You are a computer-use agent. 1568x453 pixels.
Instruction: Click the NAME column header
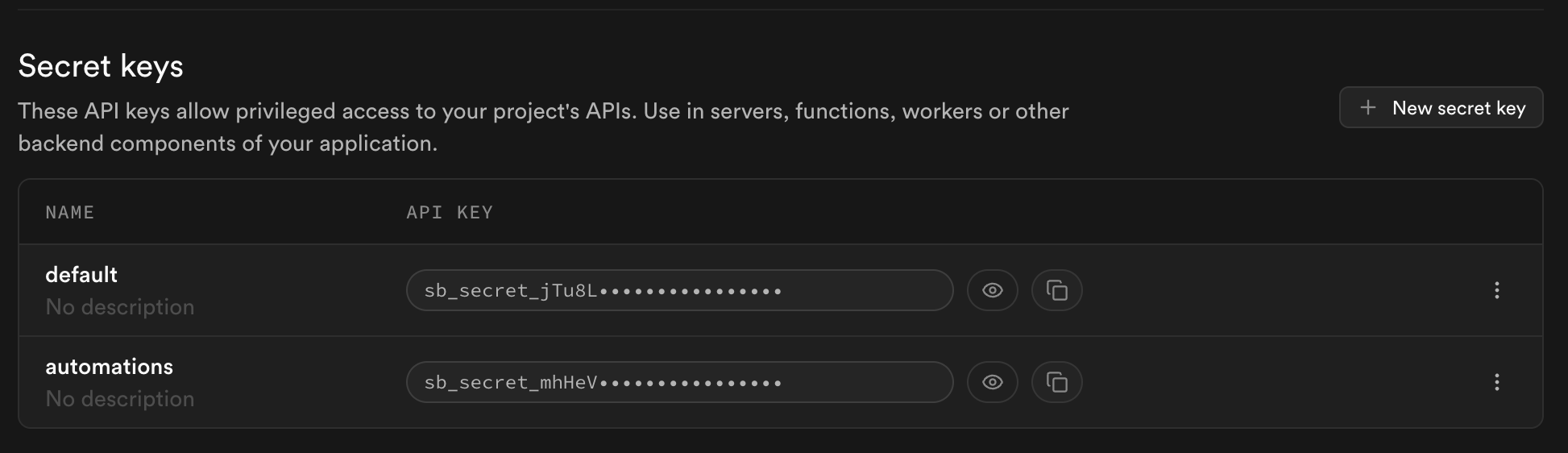(x=70, y=213)
